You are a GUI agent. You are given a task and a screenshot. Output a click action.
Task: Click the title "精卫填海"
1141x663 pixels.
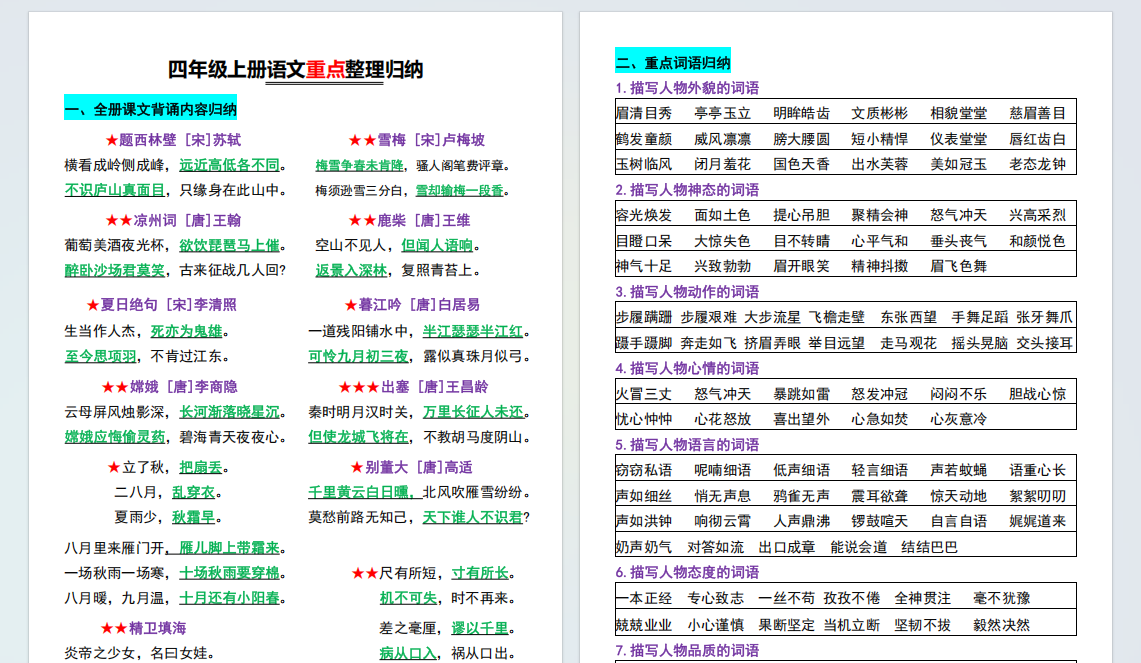pos(157,628)
